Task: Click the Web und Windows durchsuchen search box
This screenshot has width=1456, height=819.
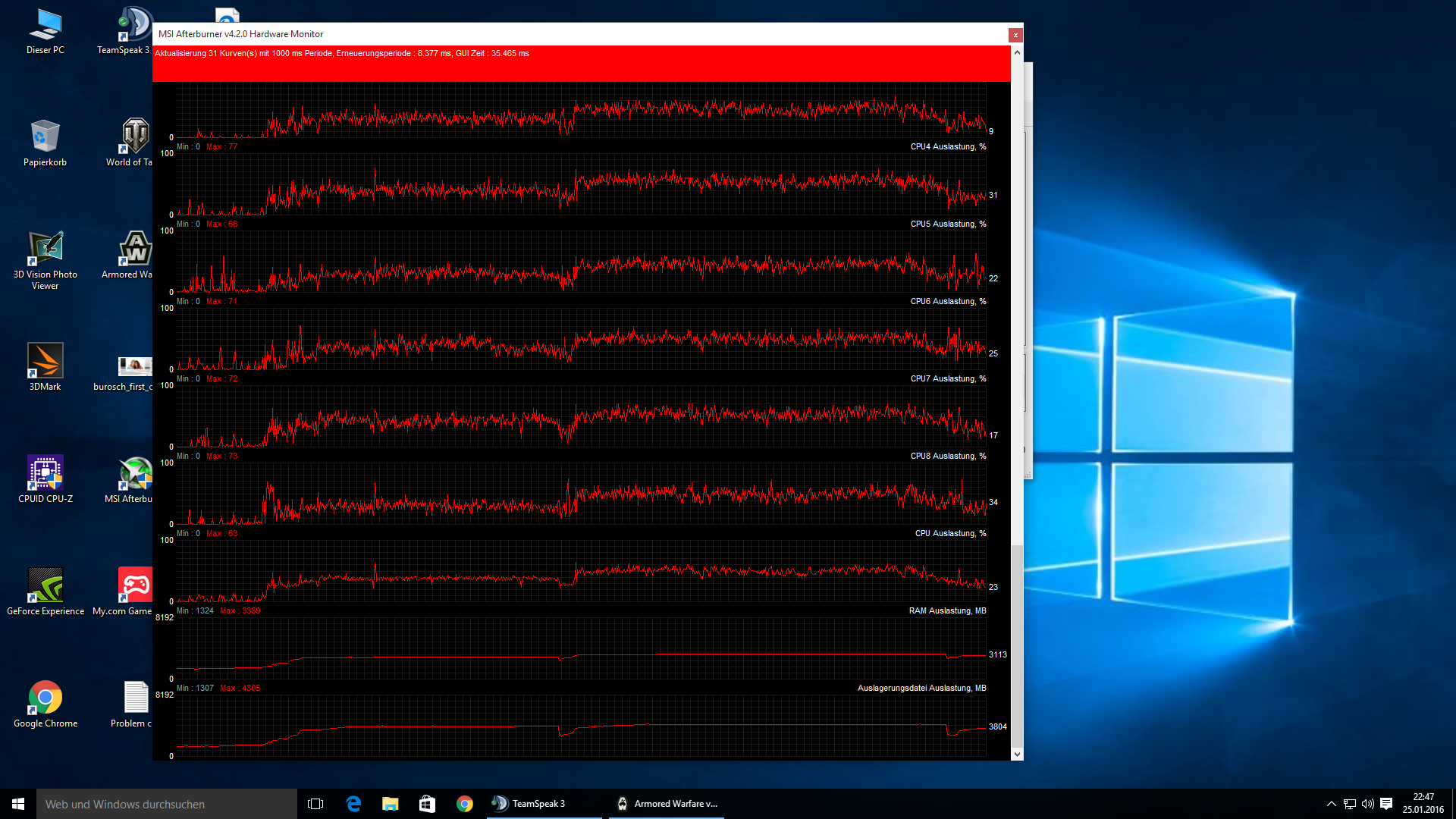Action: click(167, 804)
